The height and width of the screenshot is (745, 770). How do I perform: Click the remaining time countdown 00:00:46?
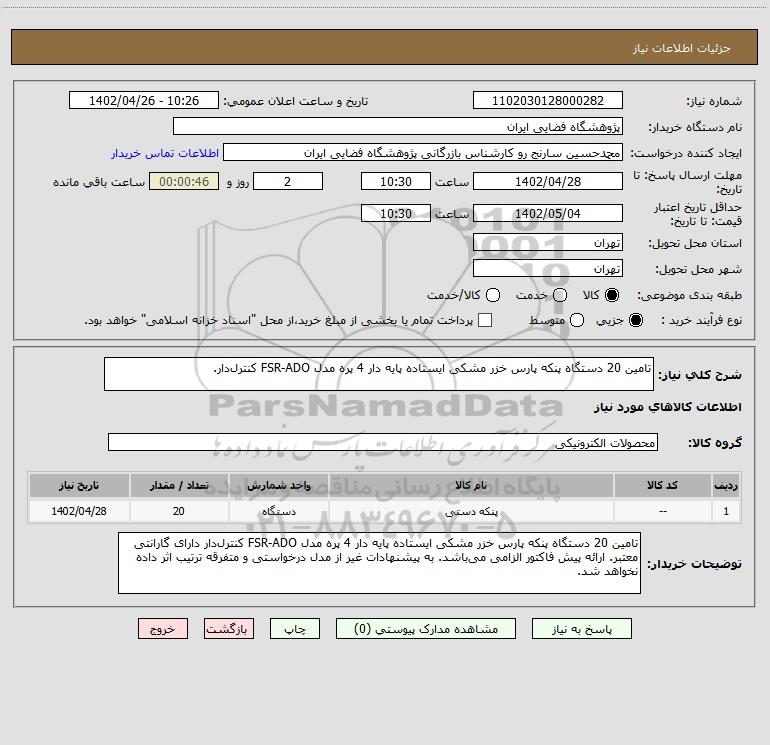(x=184, y=181)
